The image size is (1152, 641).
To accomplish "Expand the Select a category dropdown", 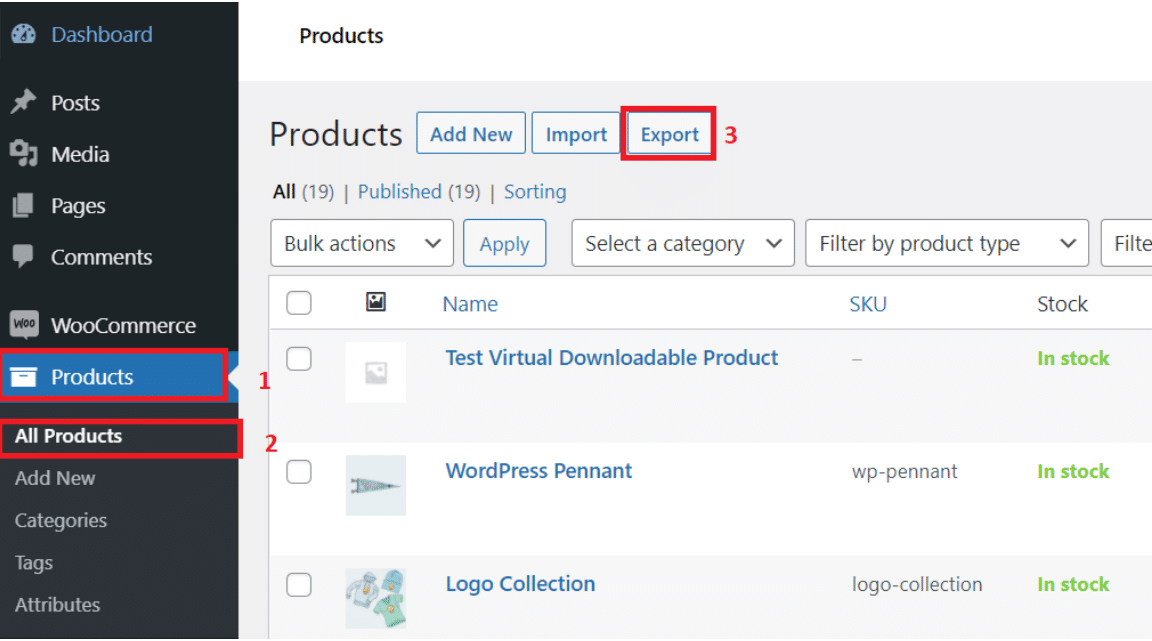I will pos(683,244).
